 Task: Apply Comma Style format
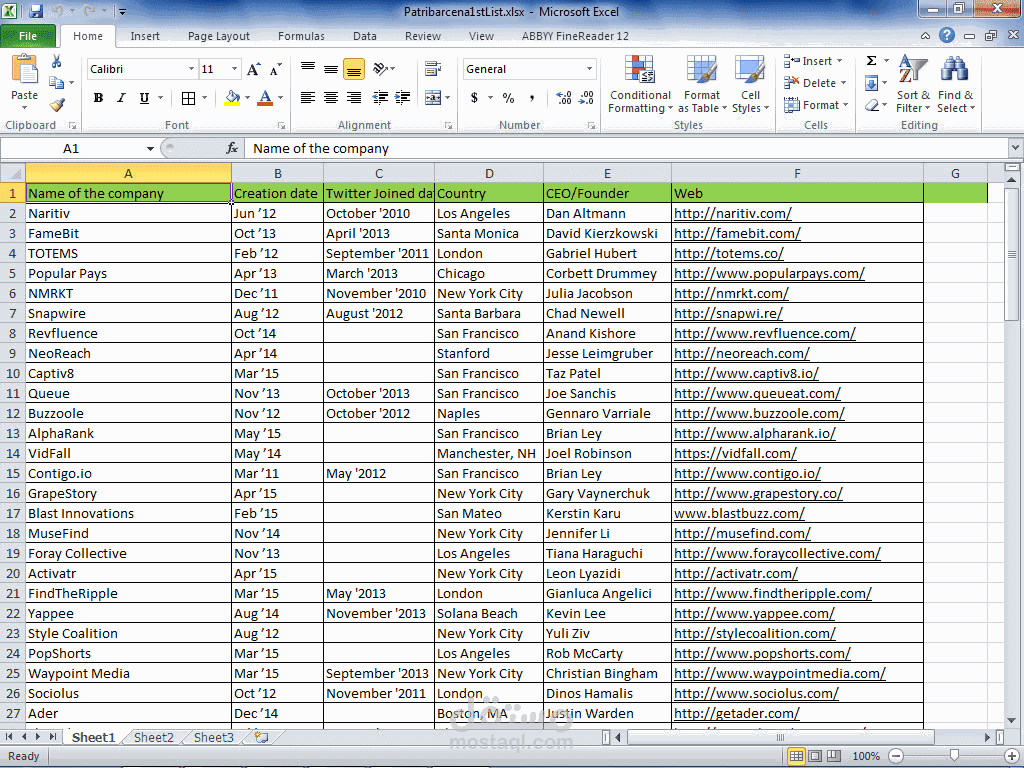532,98
